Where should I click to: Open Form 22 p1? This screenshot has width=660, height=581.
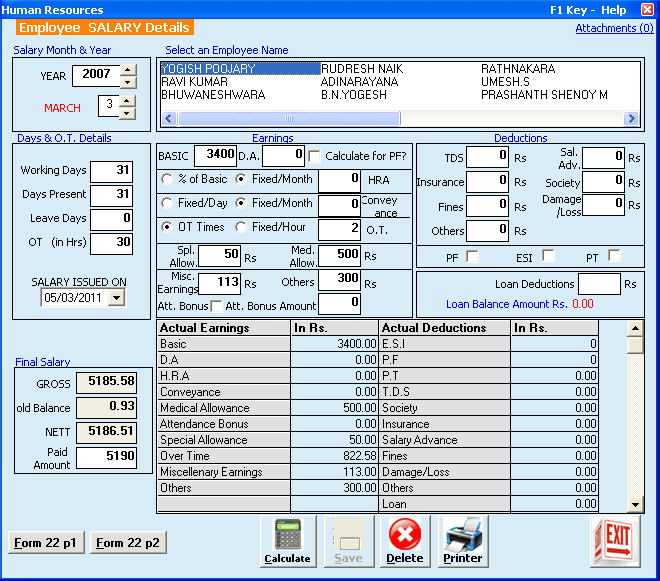[x=46, y=543]
